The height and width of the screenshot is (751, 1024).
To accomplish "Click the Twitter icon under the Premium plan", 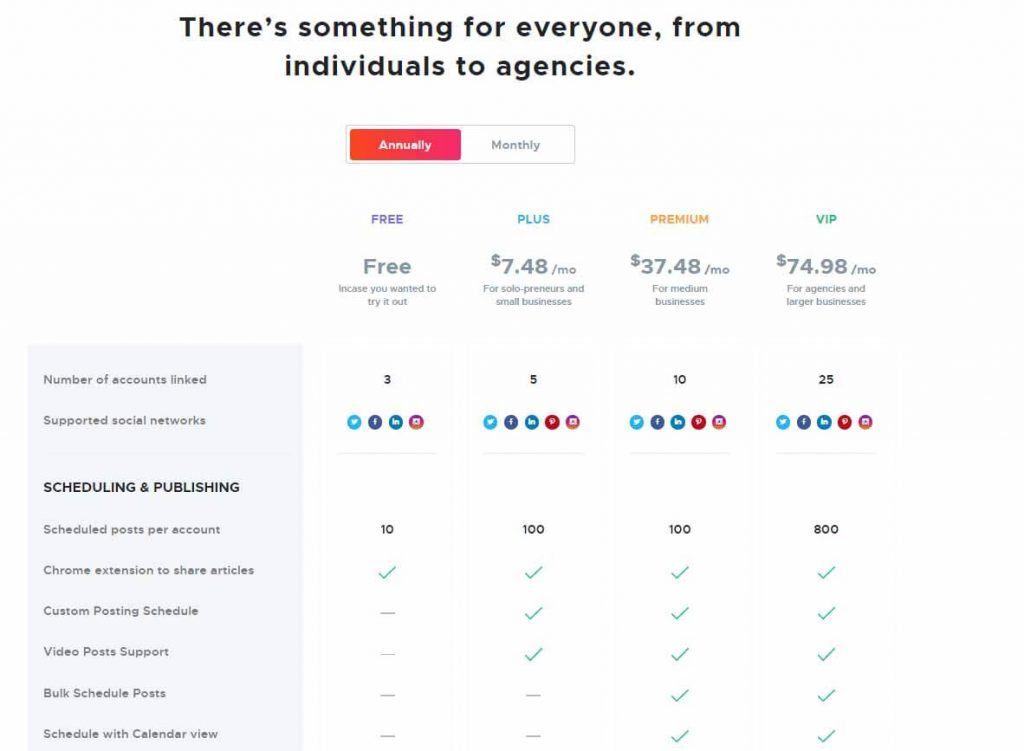I will (x=637, y=422).
